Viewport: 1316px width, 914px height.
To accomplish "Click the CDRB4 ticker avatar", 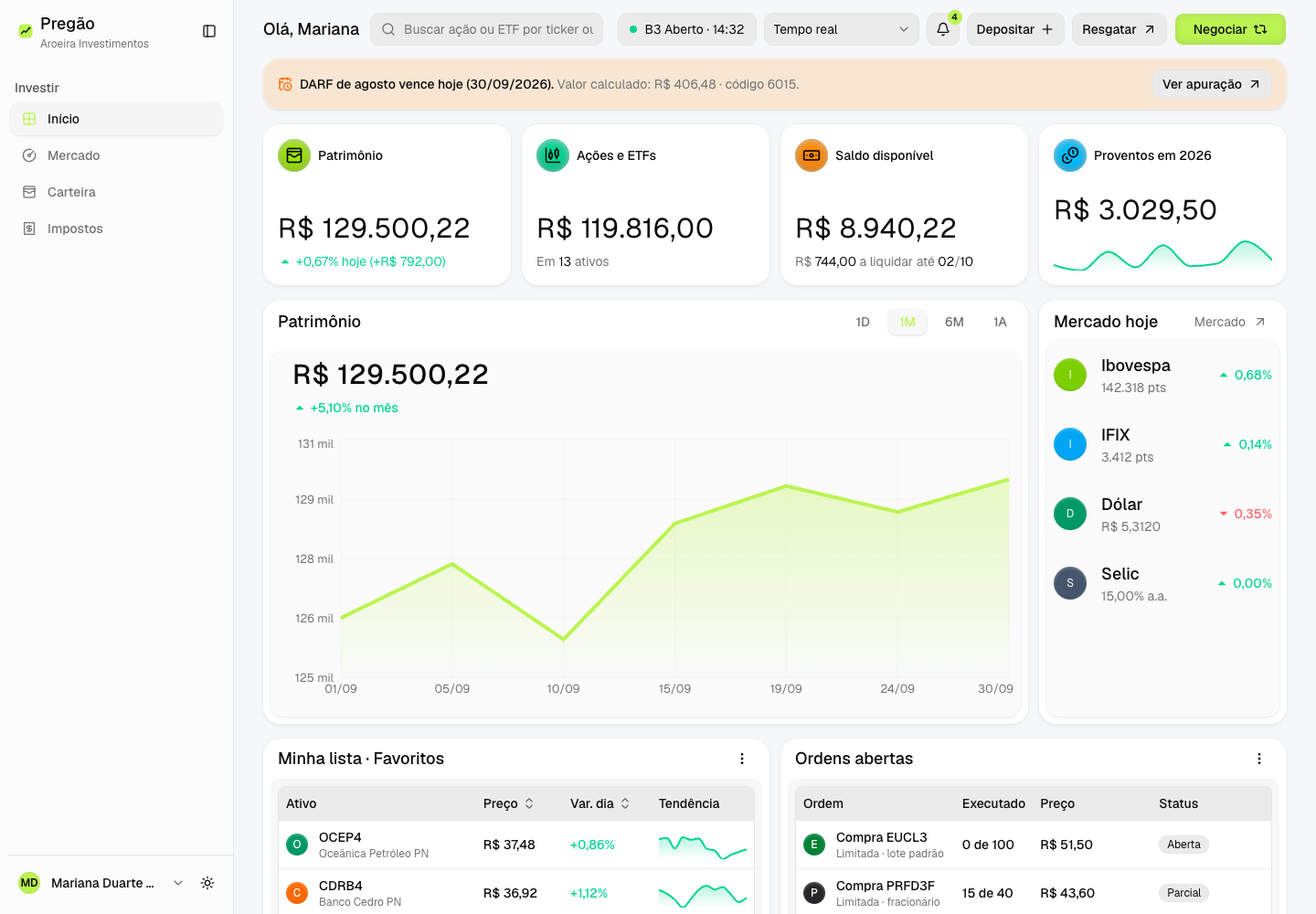I will pyautogui.click(x=297, y=893).
